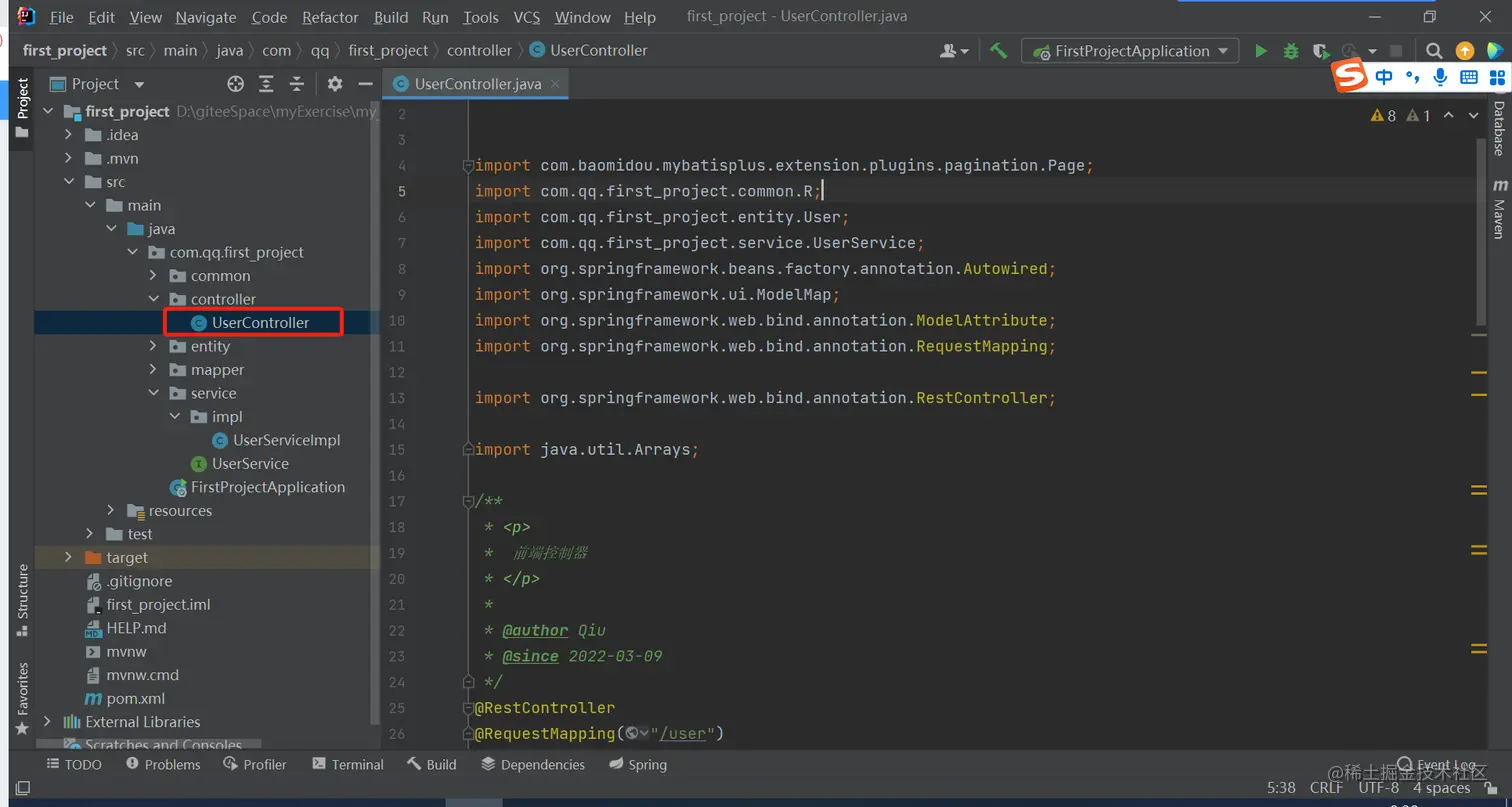This screenshot has height=807, width=1512.
Task: Click the weak warning count 1 indicator
Action: point(1418,116)
